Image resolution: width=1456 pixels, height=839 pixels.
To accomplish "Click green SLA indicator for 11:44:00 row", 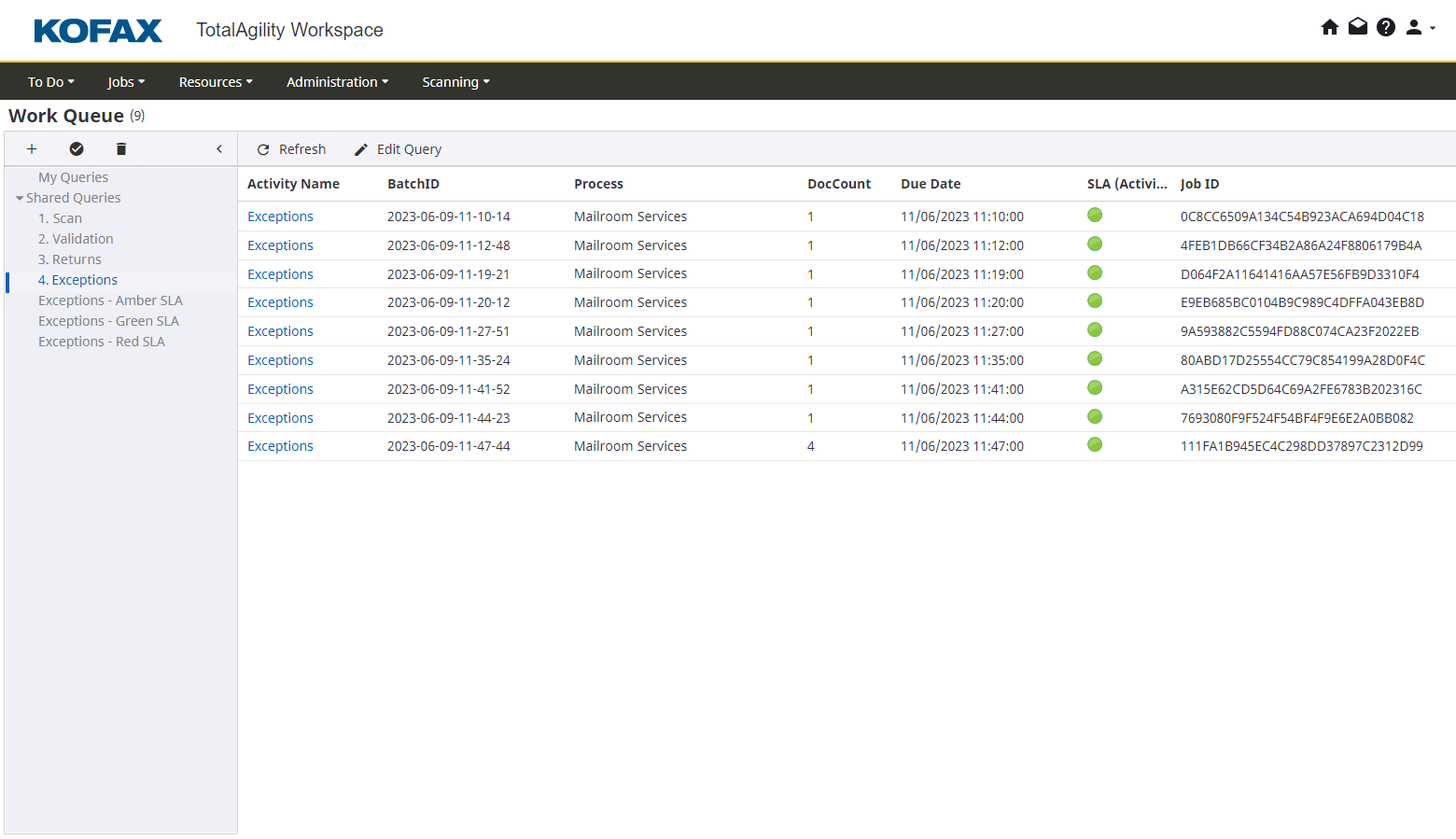I will coord(1095,416).
